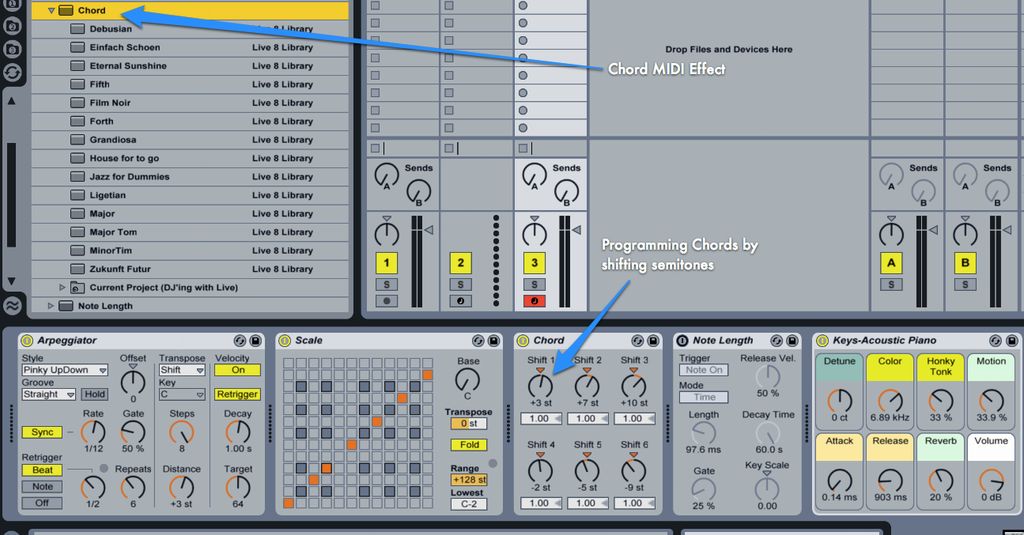Image resolution: width=1024 pixels, height=535 pixels.
Task: Expand the Note Length folder triangle
Action: (50, 306)
